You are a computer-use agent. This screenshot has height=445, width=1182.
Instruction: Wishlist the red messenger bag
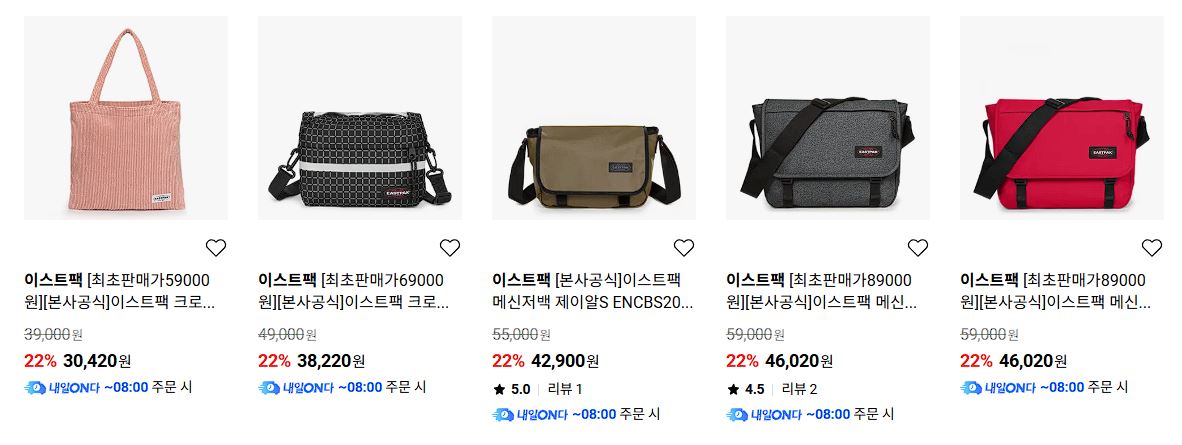1151,247
